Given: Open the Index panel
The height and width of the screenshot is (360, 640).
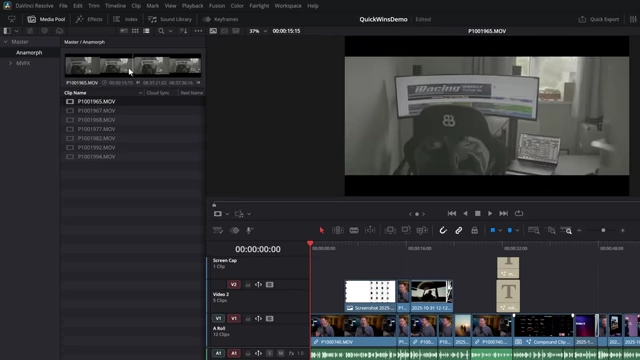Looking at the screenshot, I should [125, 19].
